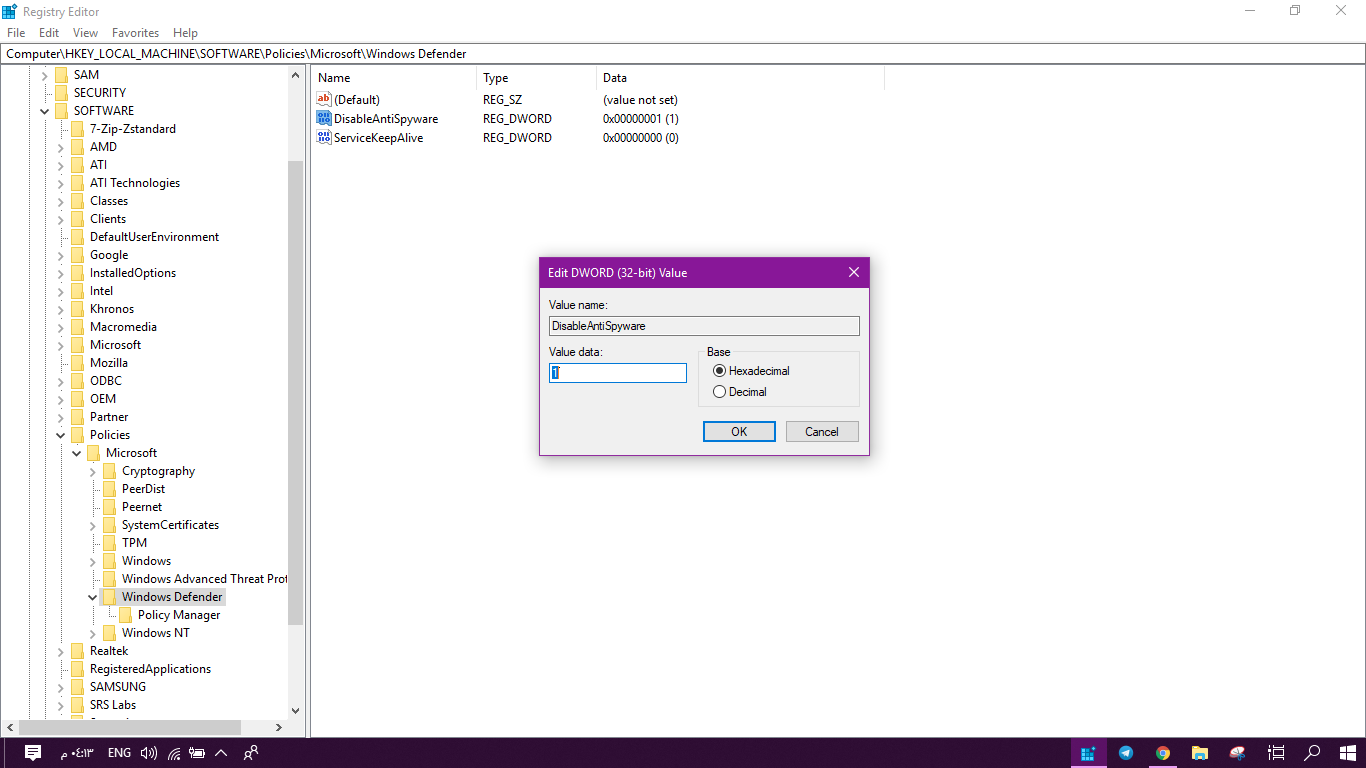
Task: Click the SAMSUNG folder icon
Action: pos(77,687)
